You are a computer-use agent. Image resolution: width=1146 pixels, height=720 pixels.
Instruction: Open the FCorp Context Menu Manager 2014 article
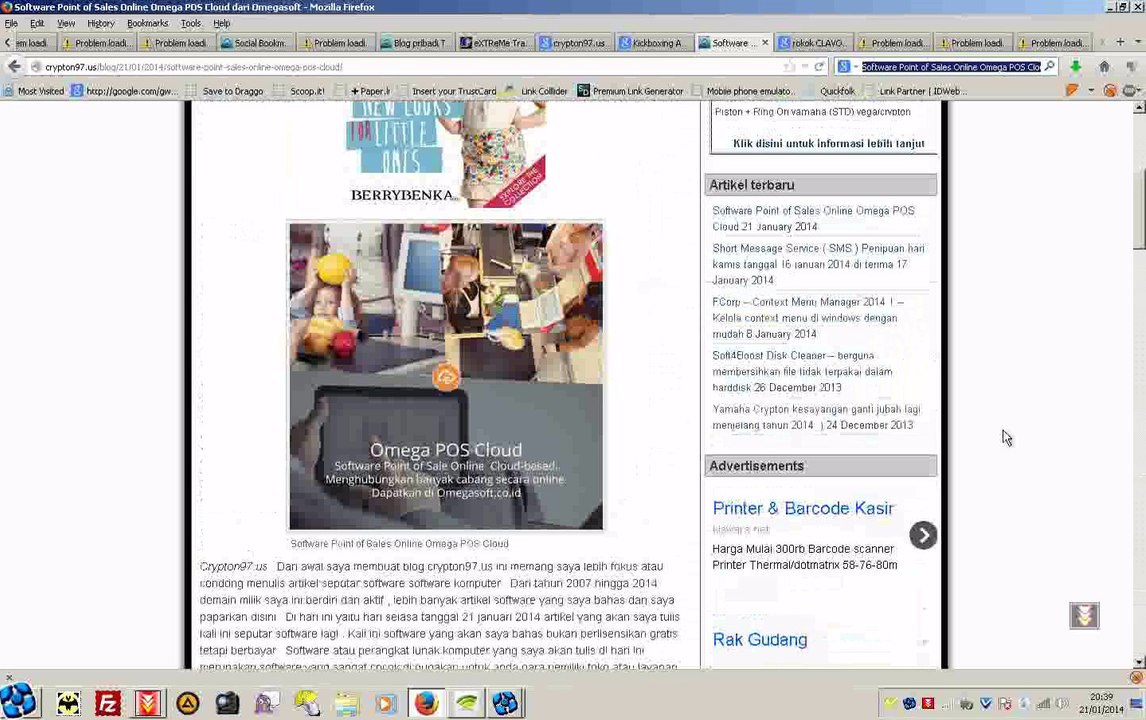[x=808, y=318]
